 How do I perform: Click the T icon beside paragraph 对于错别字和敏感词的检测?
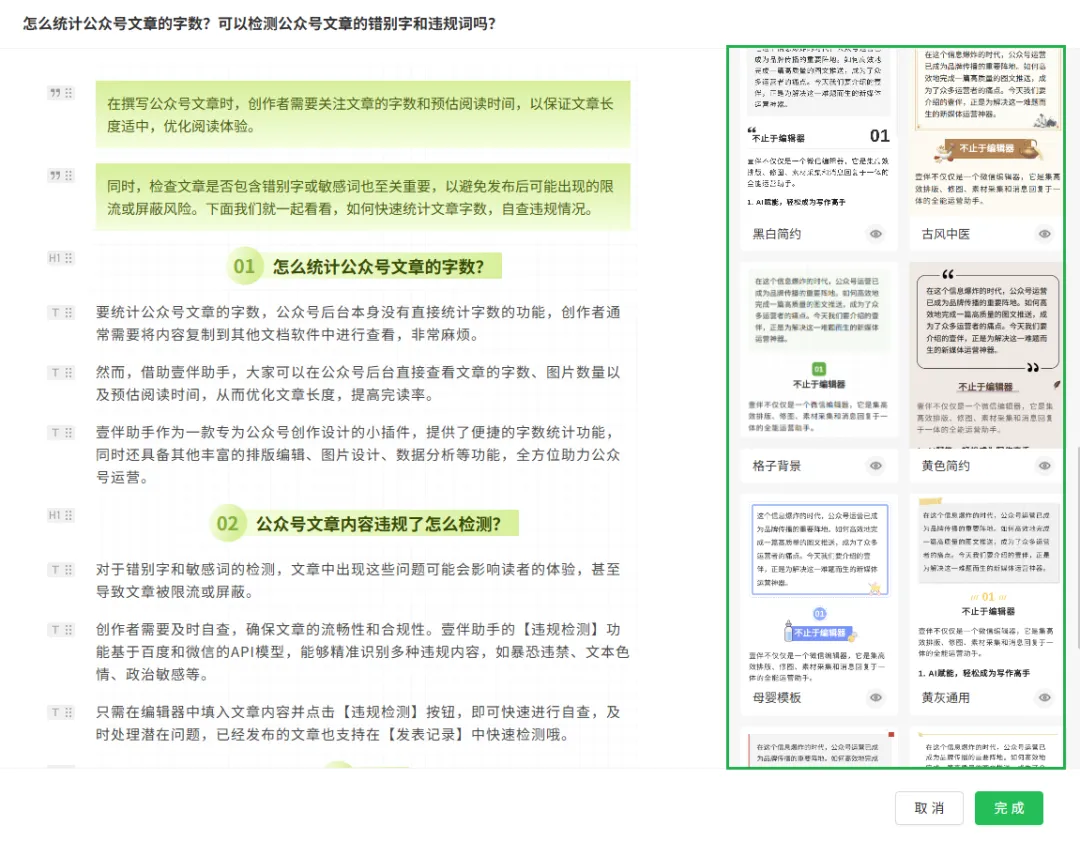(55, 570)
